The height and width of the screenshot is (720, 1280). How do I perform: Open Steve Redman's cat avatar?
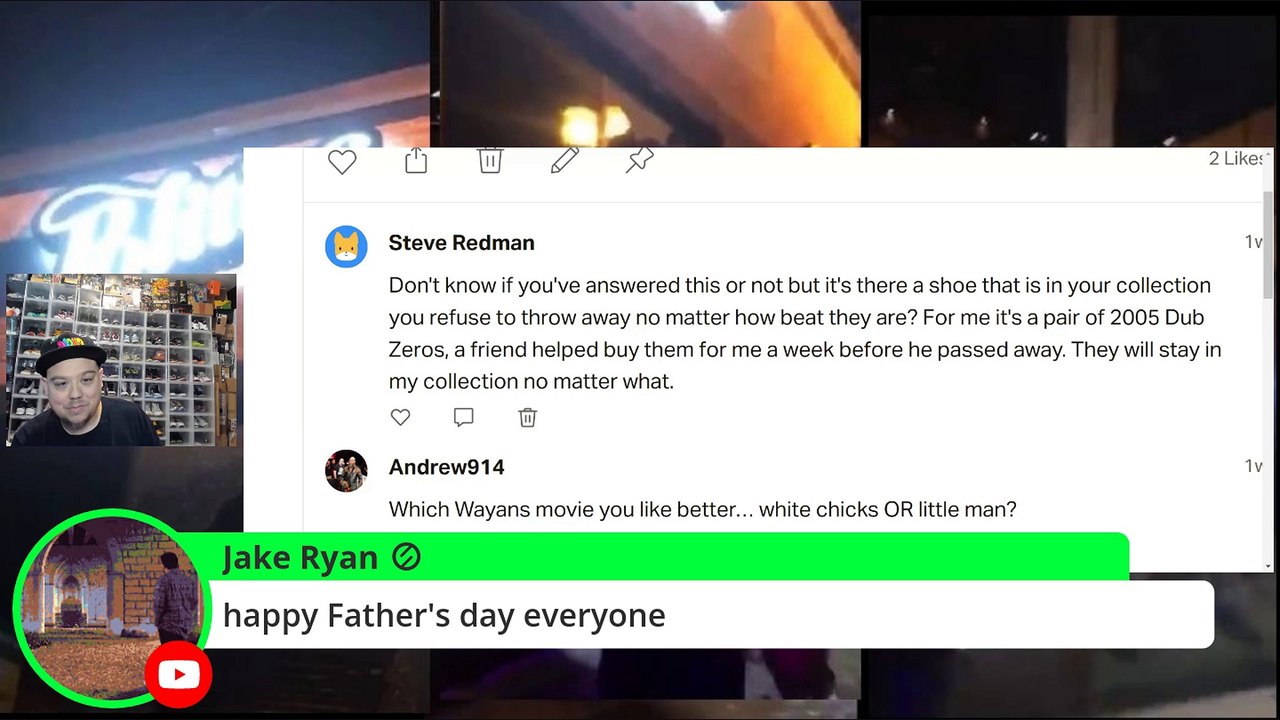(x=346, y=246)
